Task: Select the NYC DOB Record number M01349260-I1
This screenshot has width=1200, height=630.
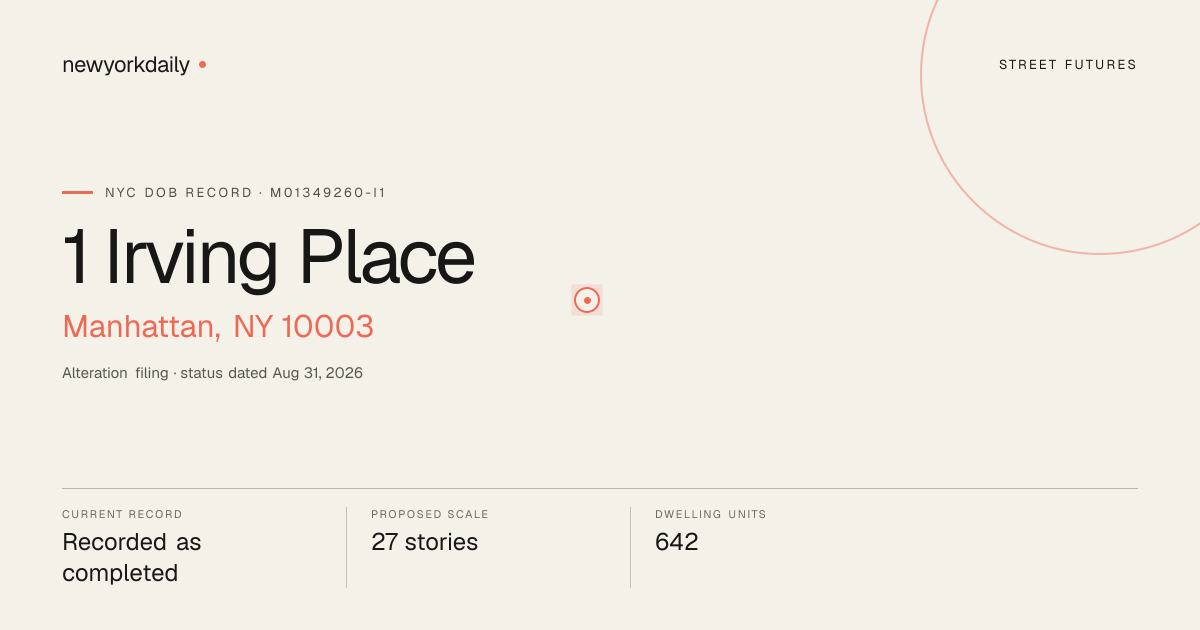Action: click(x=328, y=193)
